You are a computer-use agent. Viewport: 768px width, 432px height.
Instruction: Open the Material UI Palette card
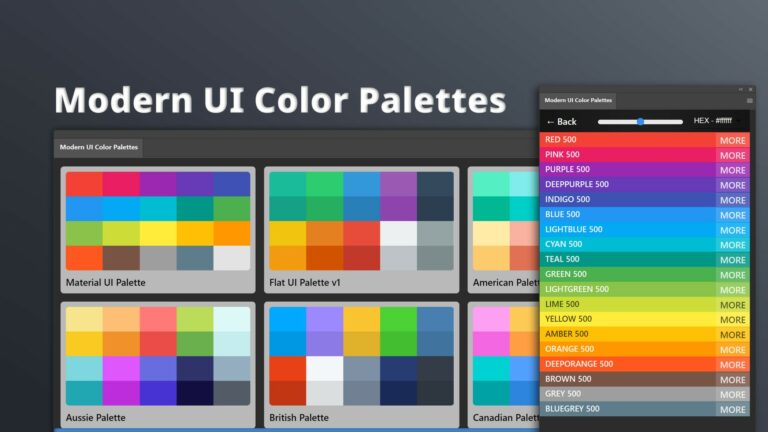click(158, 230)
